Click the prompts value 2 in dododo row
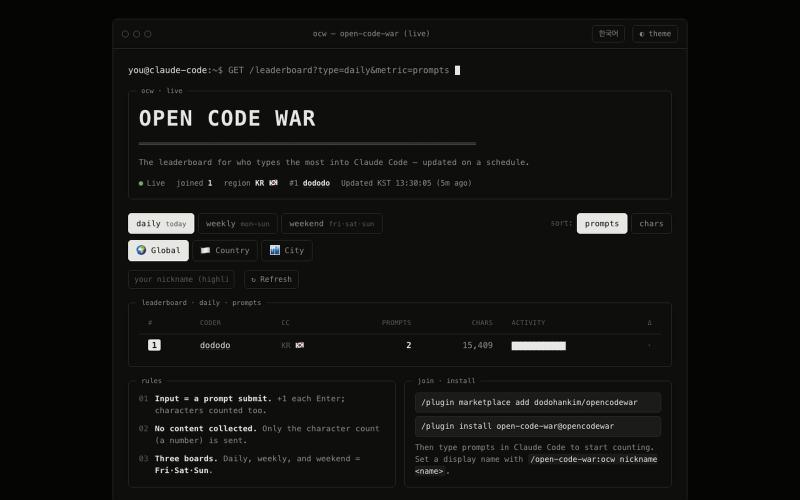Image resolution: width=800 pixels, height=500 pixels. pyautogui.click(x=409, y=345)
